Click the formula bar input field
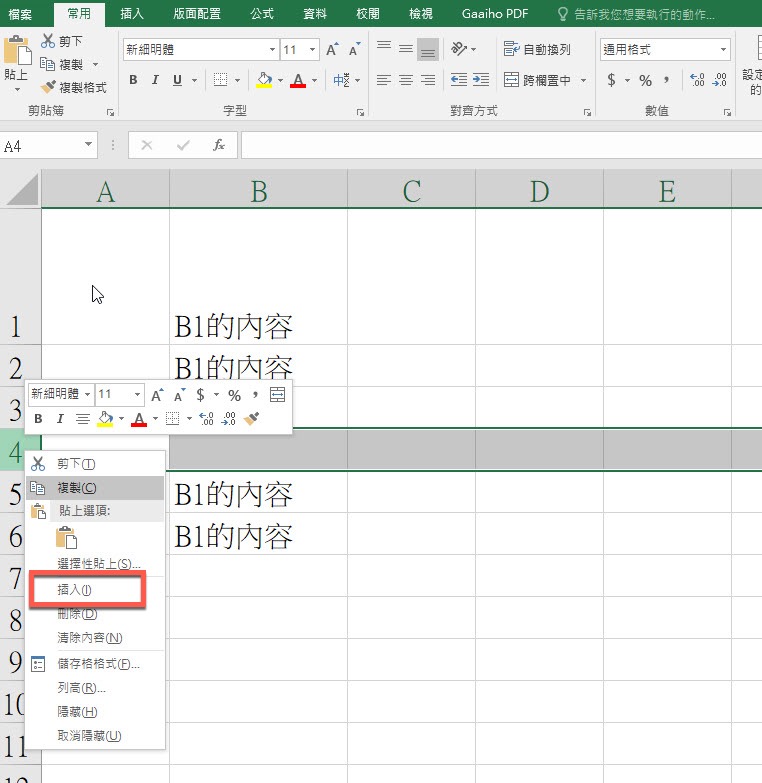This screenshot has height=783, width=762. (501, 145)
